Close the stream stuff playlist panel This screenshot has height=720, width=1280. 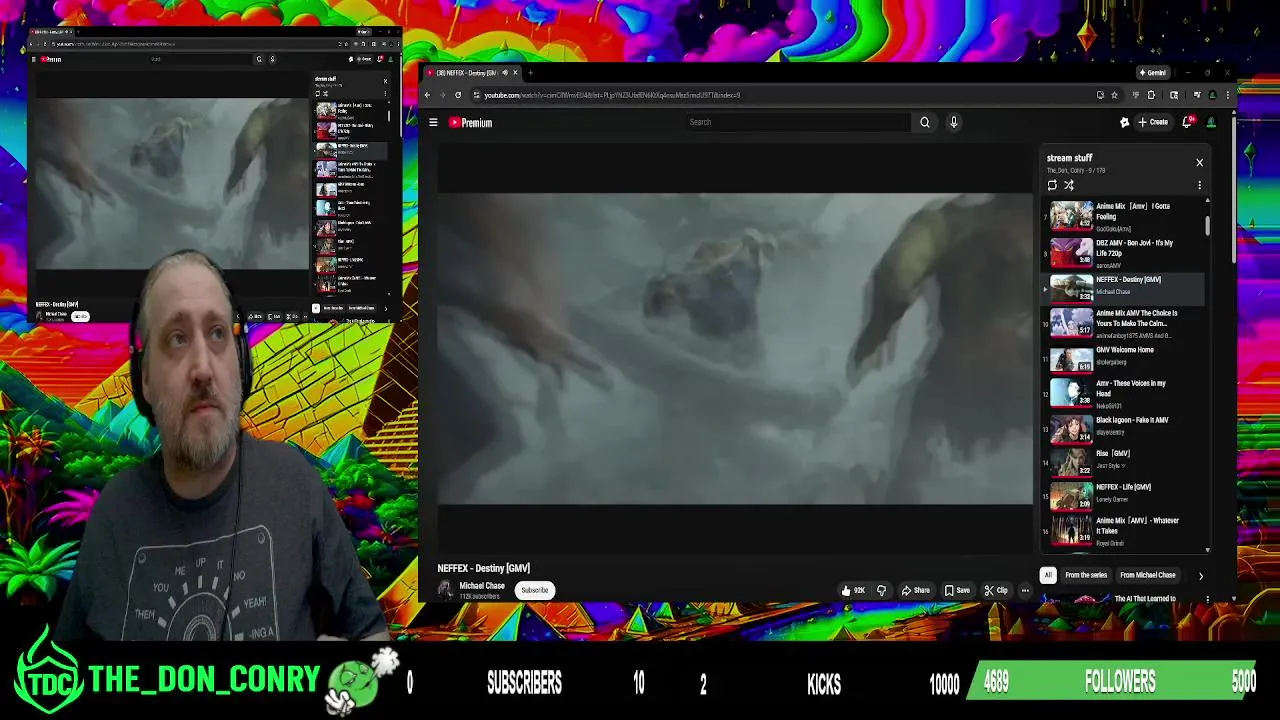click(1199, 162)
